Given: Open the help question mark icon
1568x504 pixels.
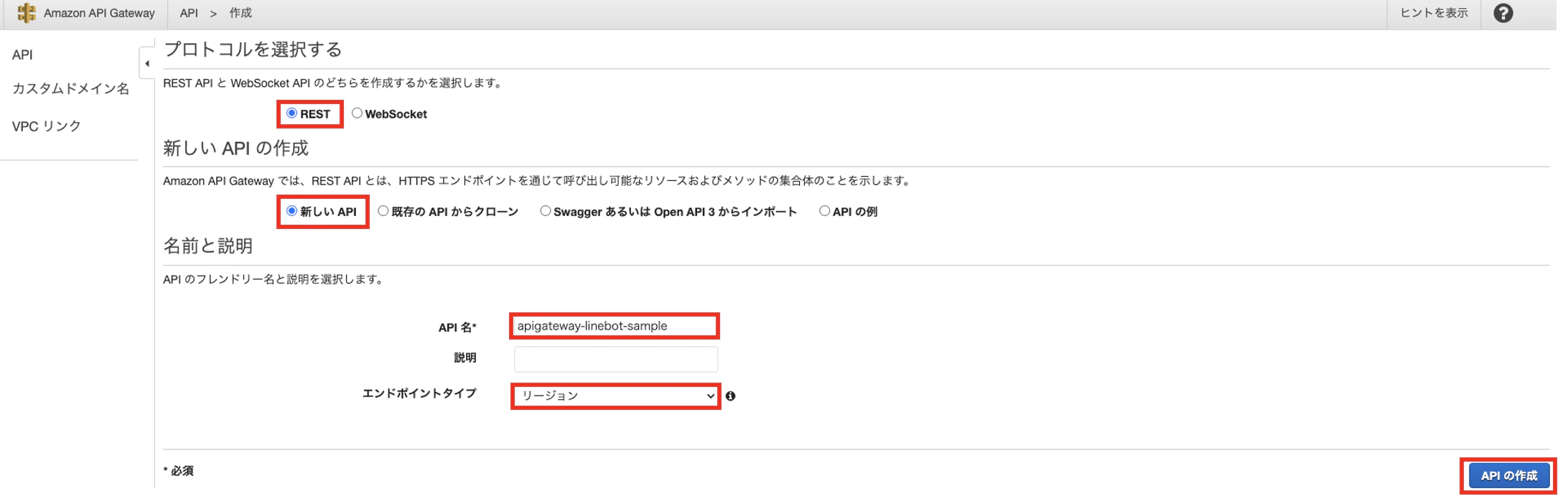Looking at the screenshot, I should coord(1503,13).
